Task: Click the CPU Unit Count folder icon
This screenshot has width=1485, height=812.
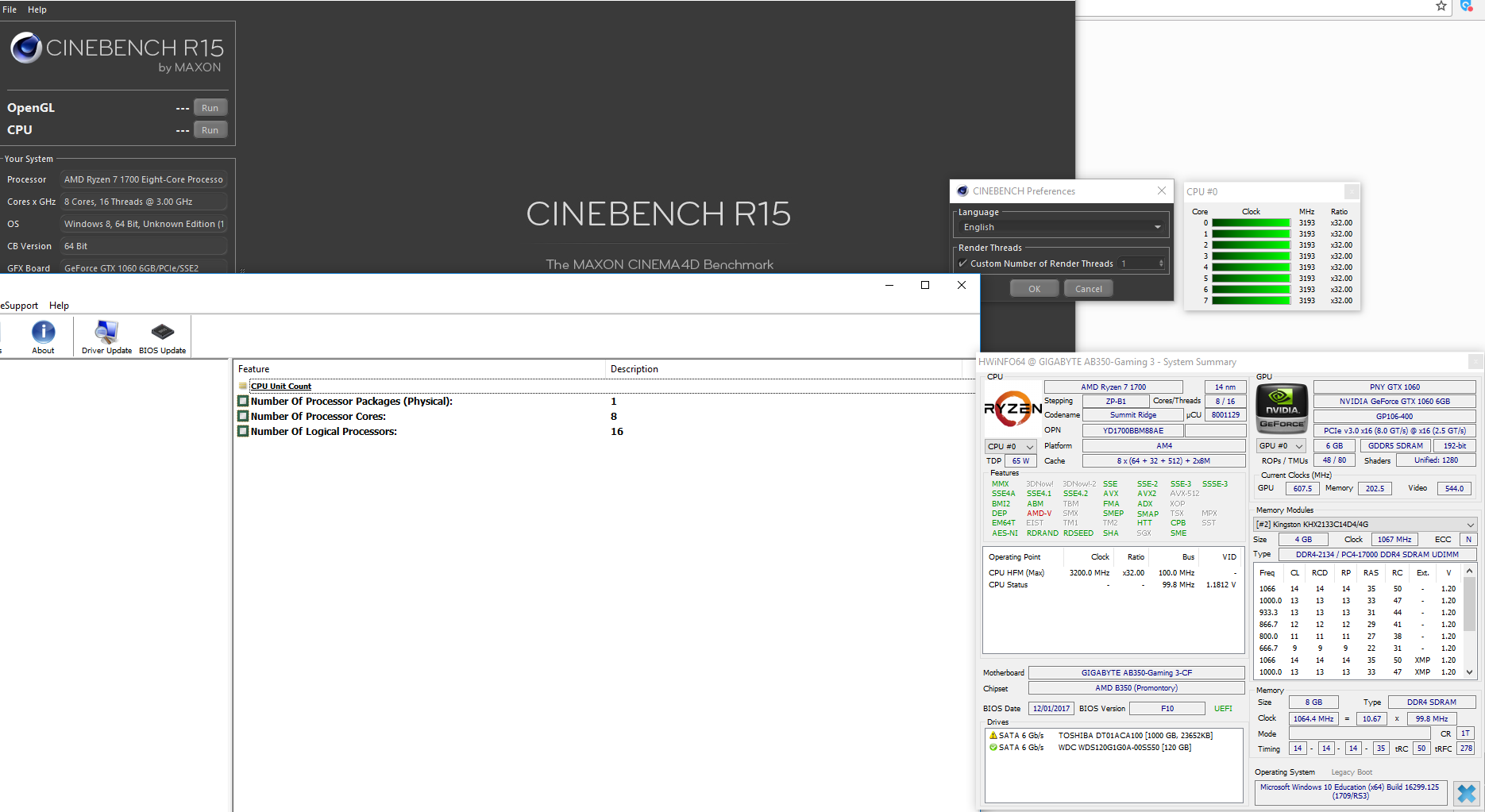Action: click(243, 387)
